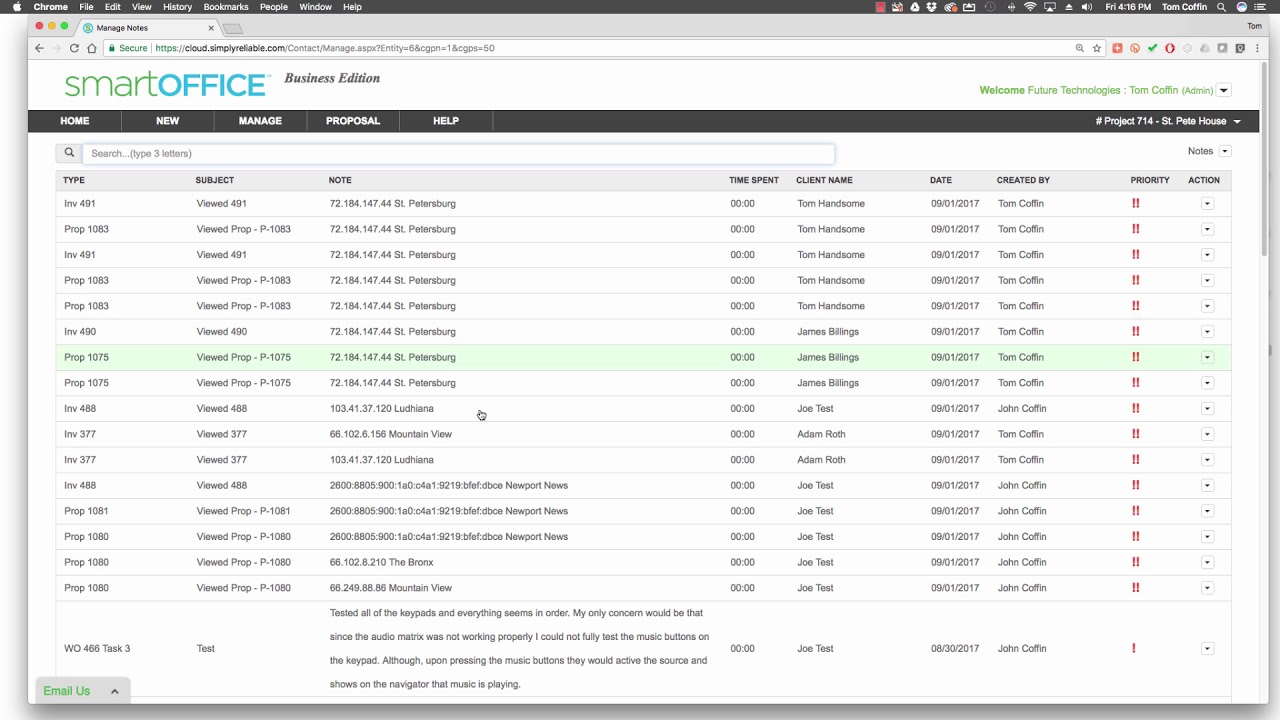
Task: Click the Time Machine icon in the menu bar
Action: [991, 7]
